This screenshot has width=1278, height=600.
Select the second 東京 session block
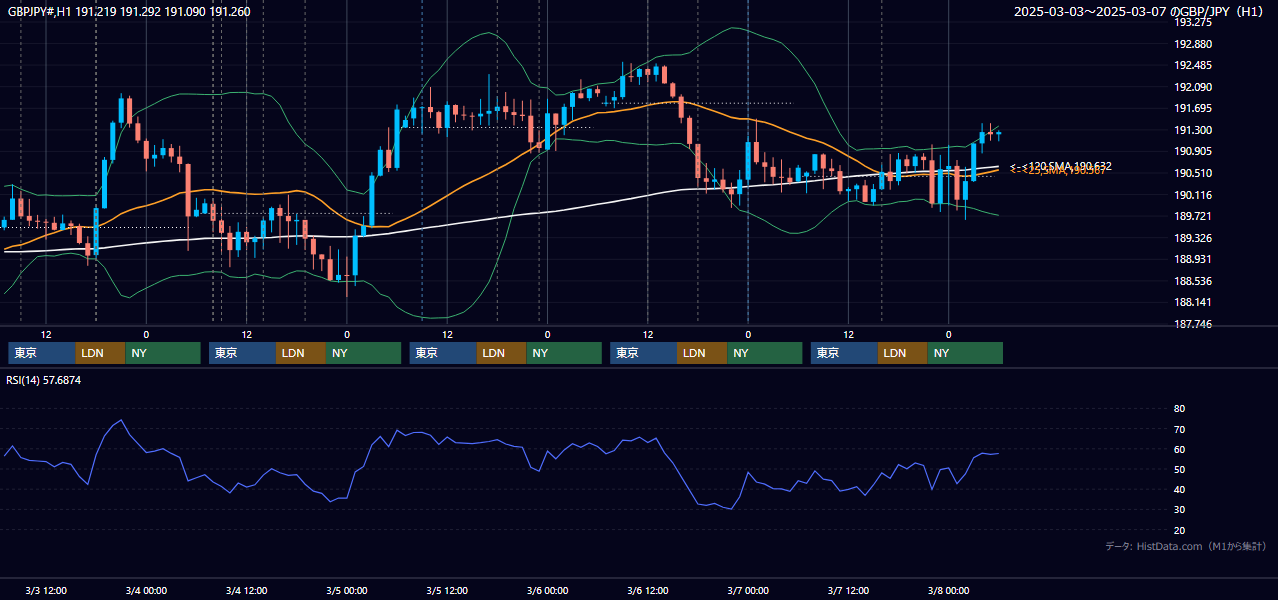[x=243, y=353]
